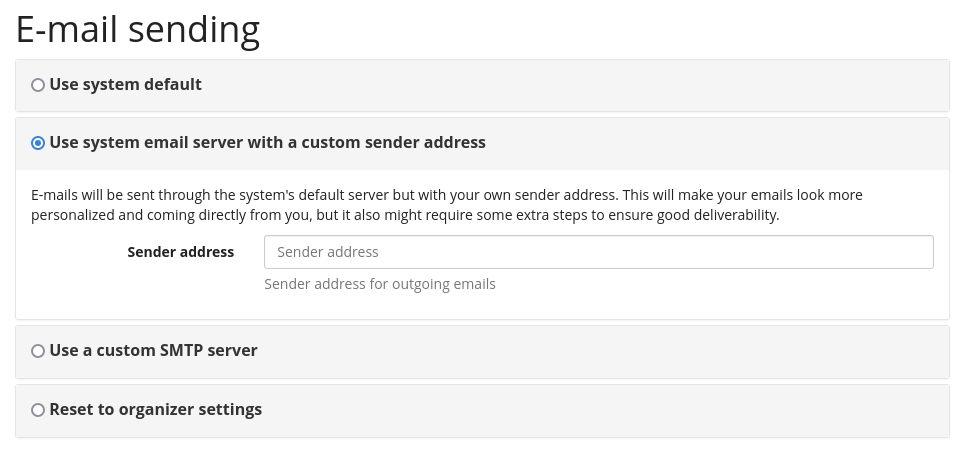Click the "E-mail sending" page heading
Viewport: 965px width, 450px height.
point(138,30)
